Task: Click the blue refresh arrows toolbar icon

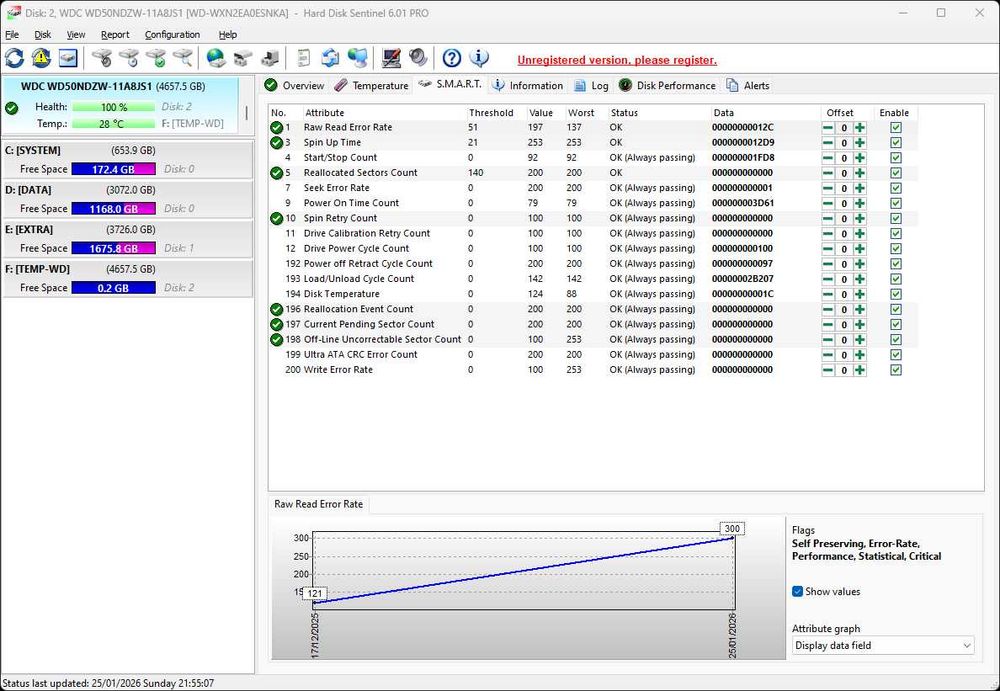Action: point(15,58)
